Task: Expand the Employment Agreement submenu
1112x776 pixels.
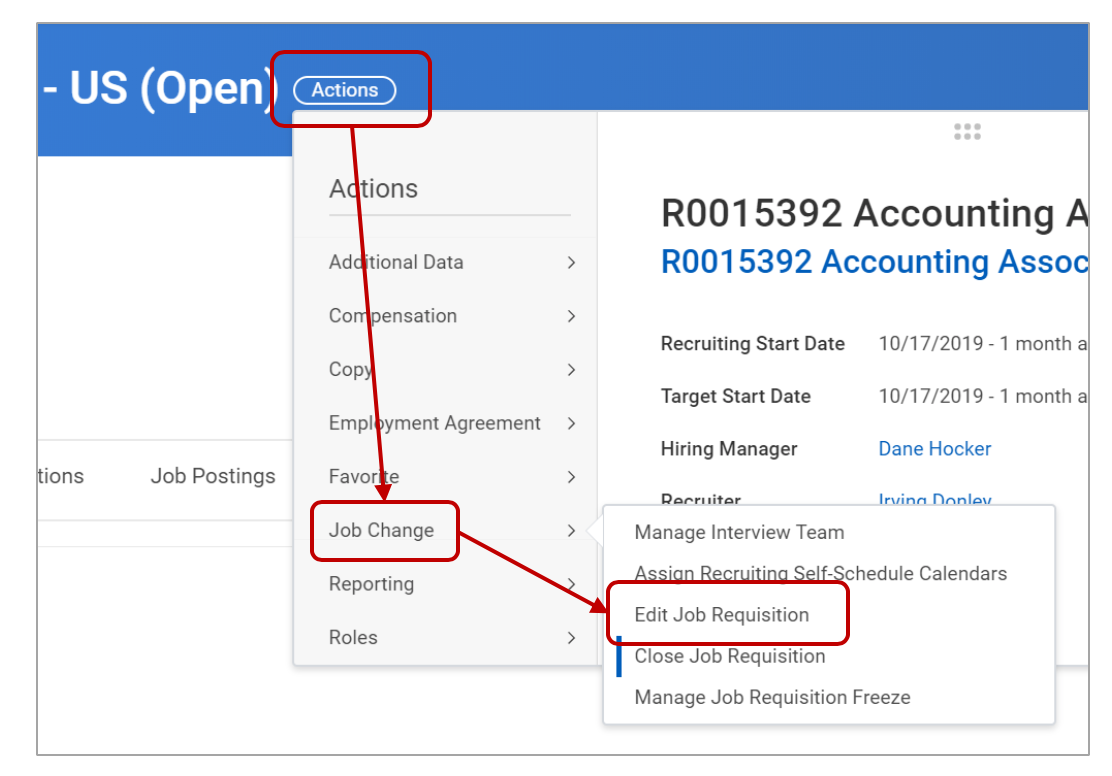Action: [x=435, y=423]
